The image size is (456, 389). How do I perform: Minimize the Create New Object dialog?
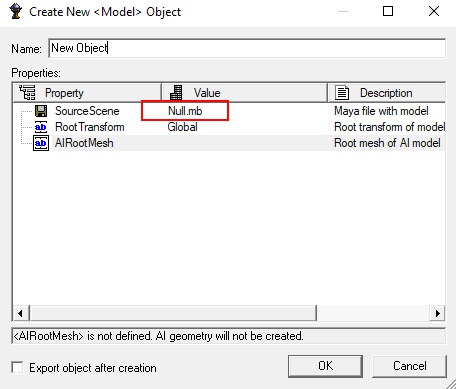coord(343,11)
